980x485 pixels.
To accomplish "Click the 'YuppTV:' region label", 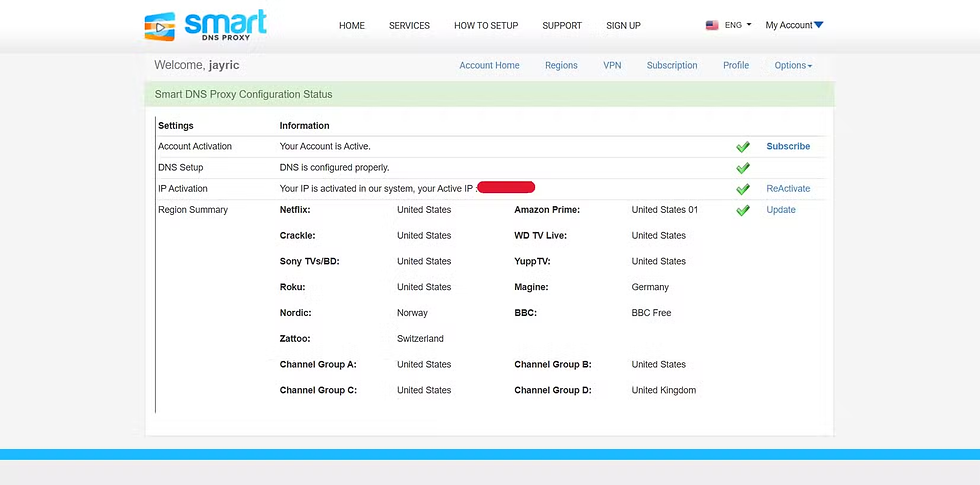I will (532, 261).
